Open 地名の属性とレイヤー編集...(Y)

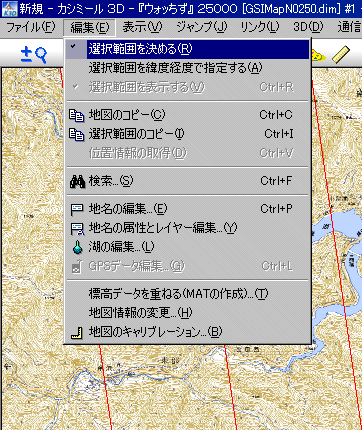[188, 228]
